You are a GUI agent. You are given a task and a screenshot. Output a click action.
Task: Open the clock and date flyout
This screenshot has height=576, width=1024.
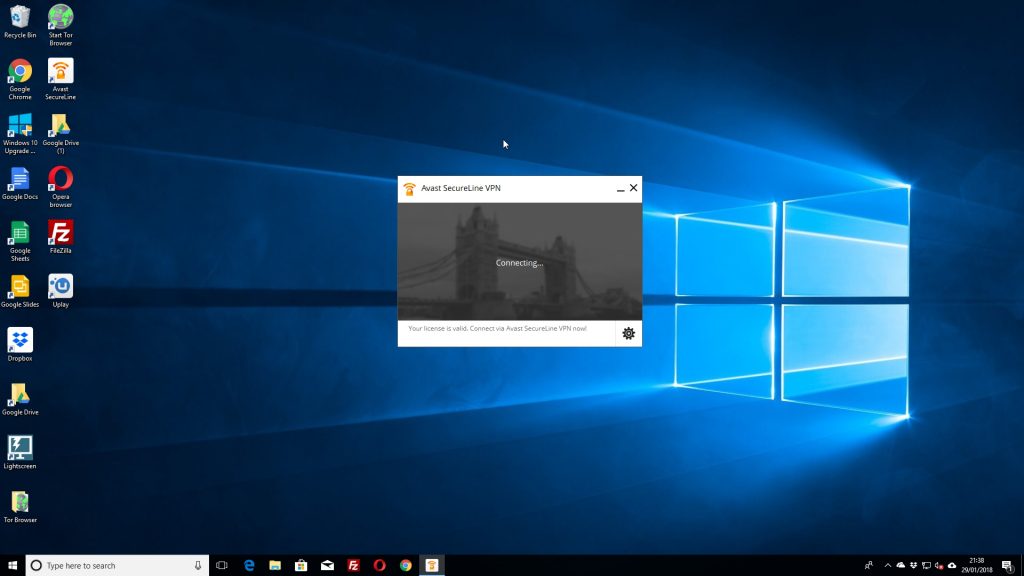976,566
